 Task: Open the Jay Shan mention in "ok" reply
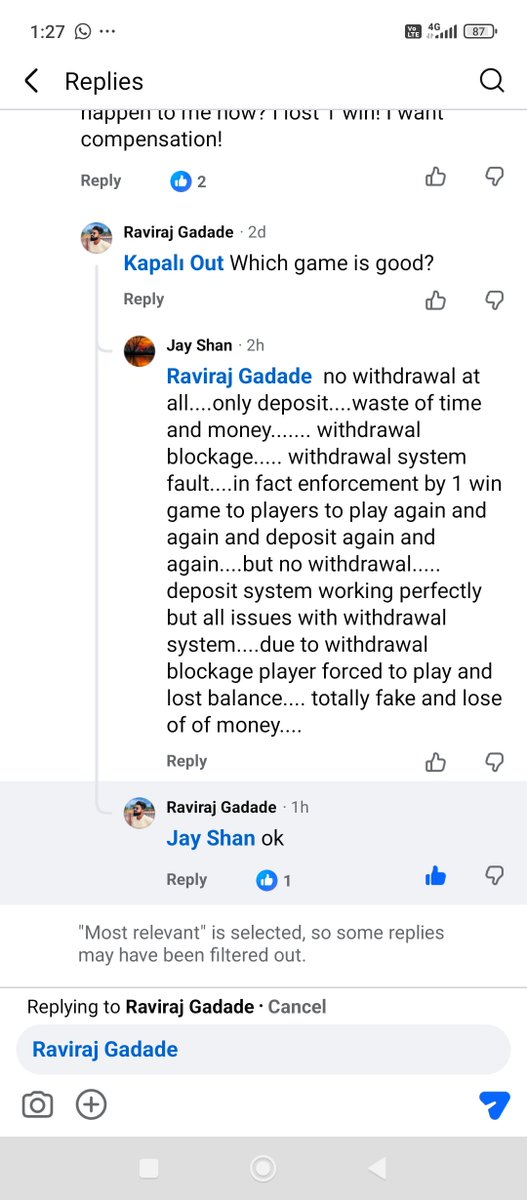coord(210,838)
